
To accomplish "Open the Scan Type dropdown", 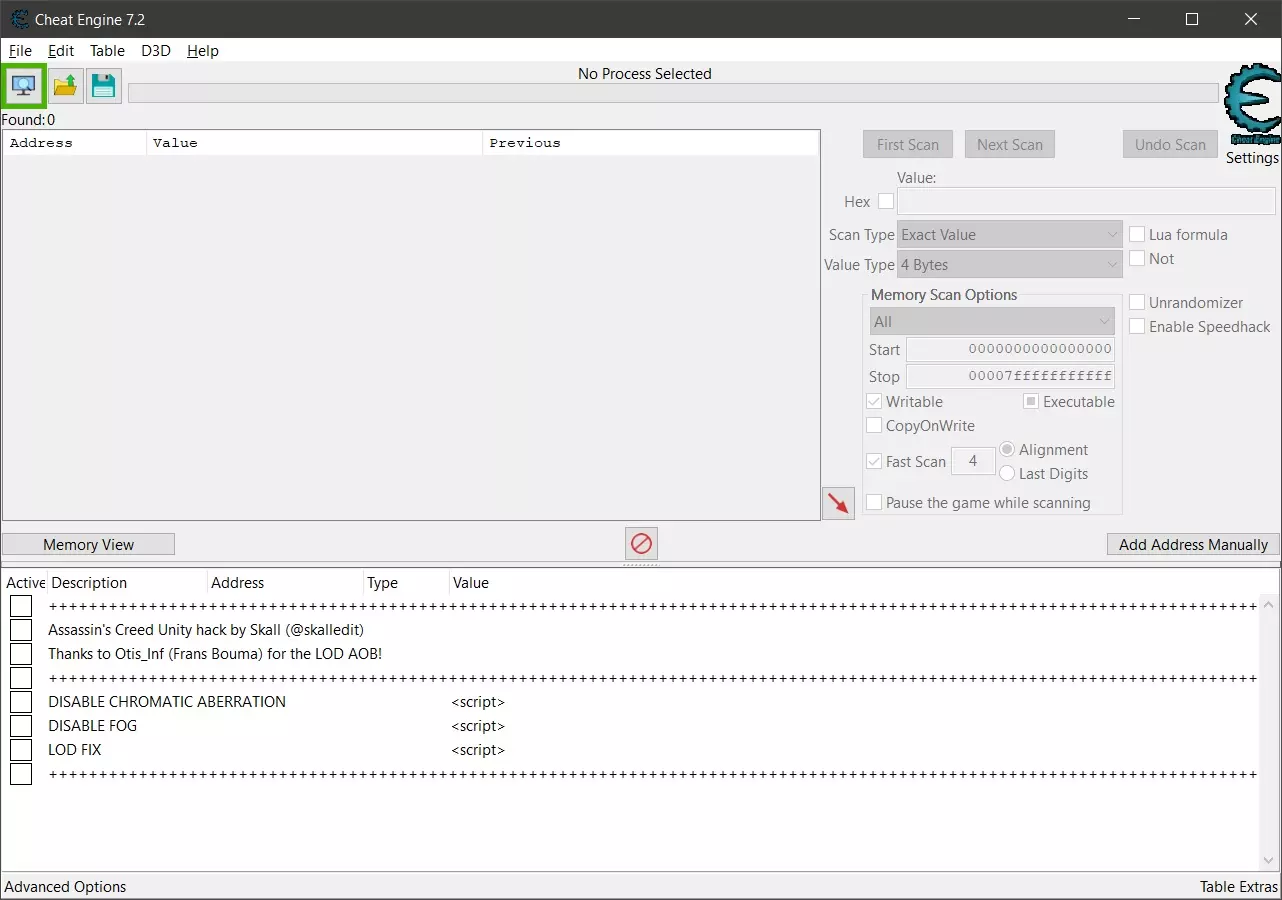I will [1009, 235].
